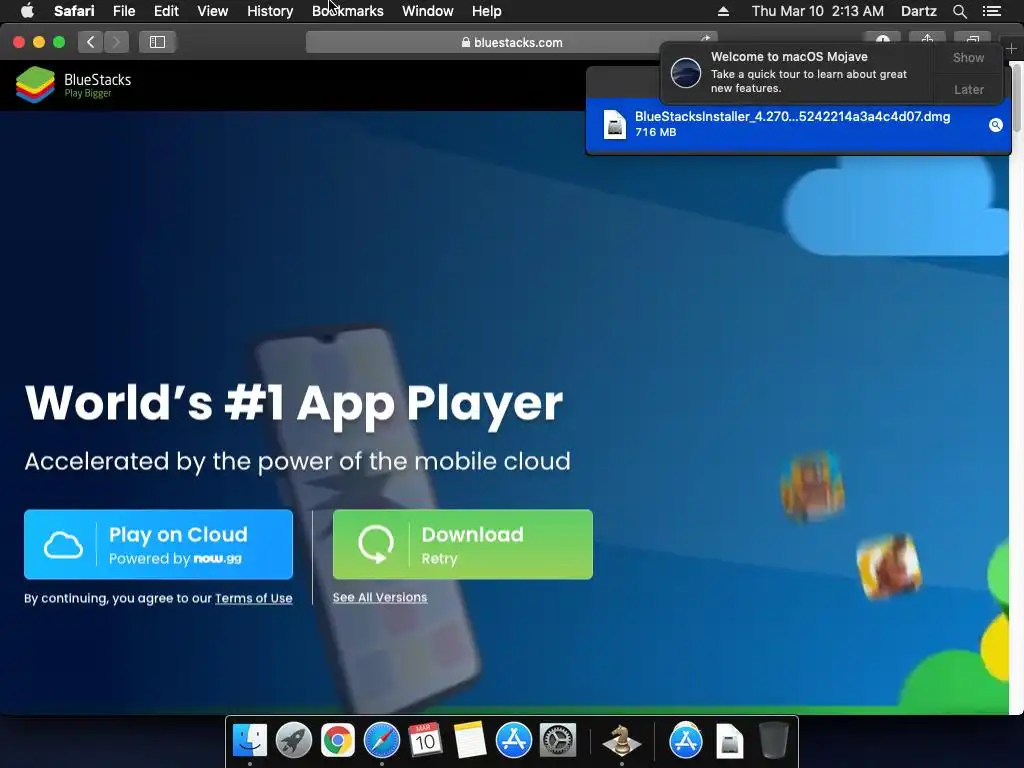The image size is (1024, 768).
Task: Open the Window menu
Action: coord(428,11)
